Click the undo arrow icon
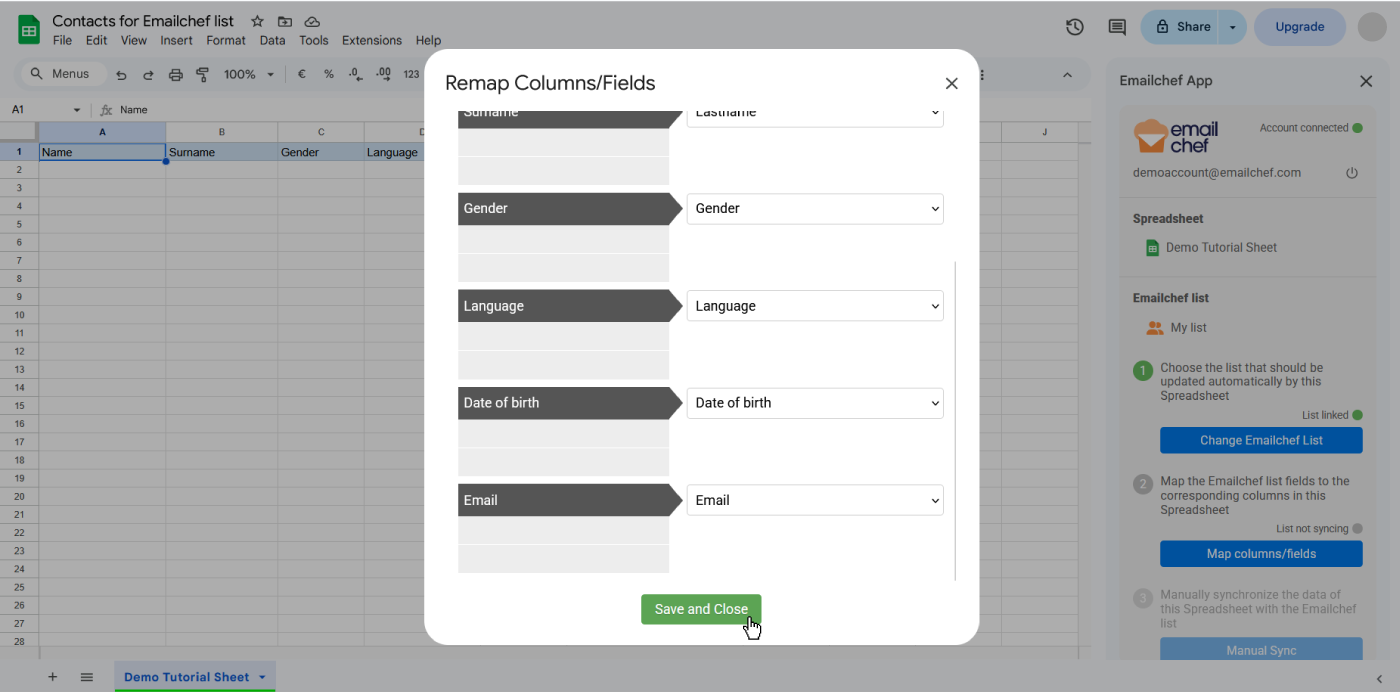Viewport: 1400px width, 692px height. point(121,74)
